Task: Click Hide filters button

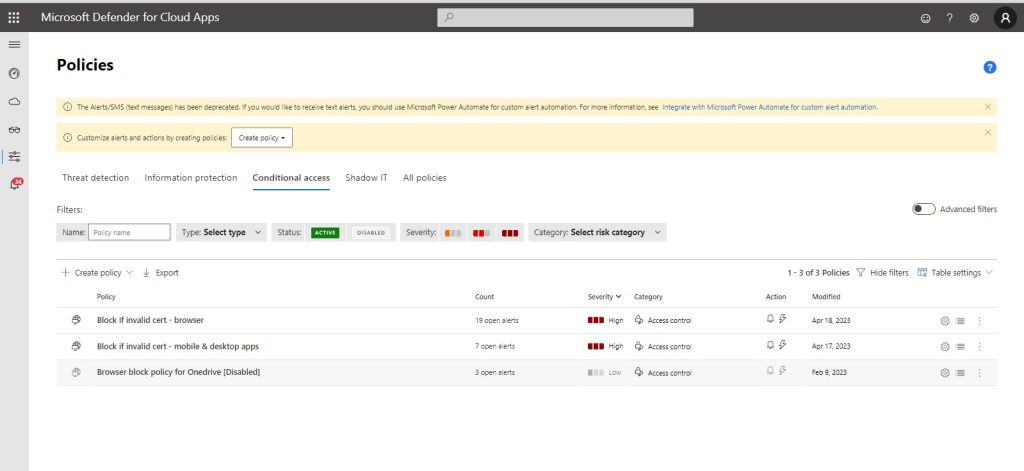Action: [882, 272]
